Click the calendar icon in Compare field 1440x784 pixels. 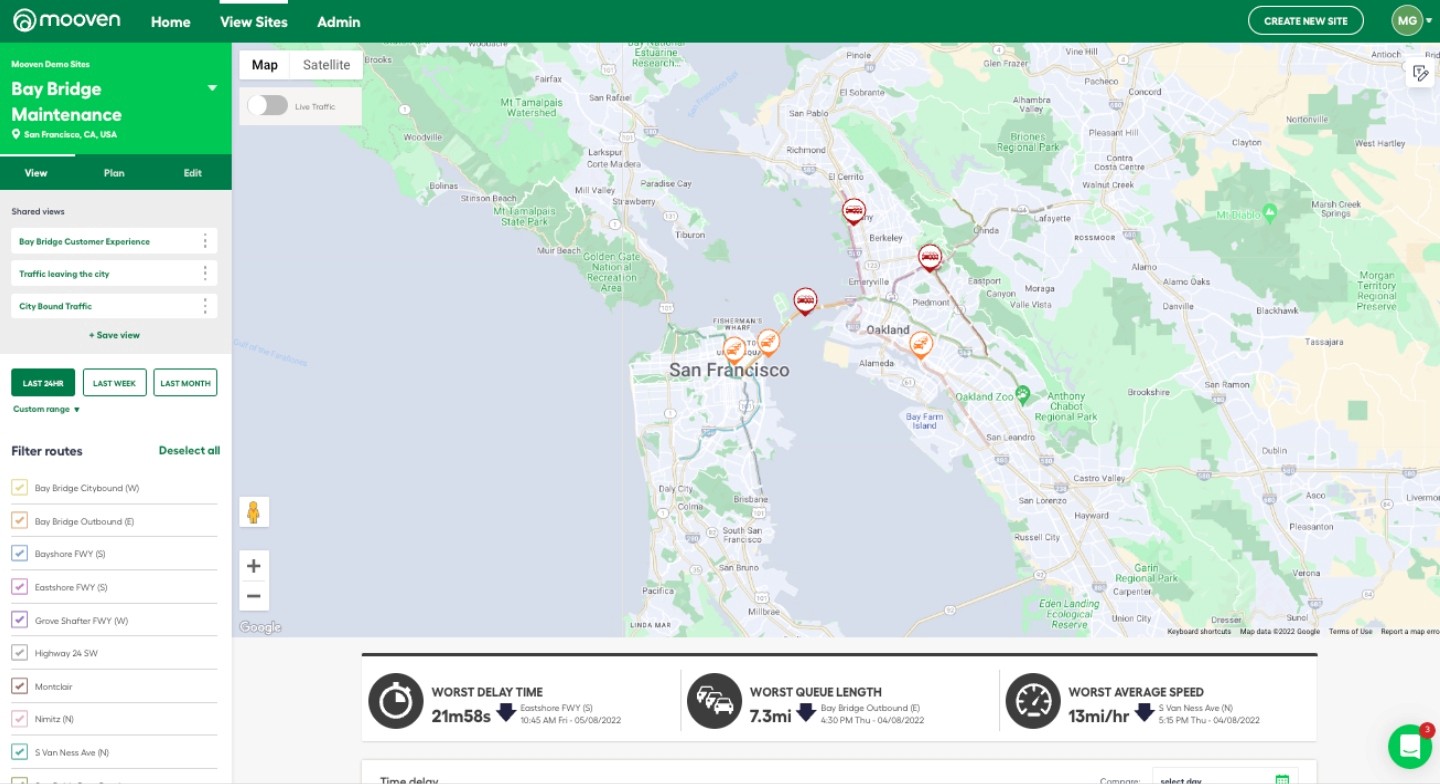(1282, 780)
